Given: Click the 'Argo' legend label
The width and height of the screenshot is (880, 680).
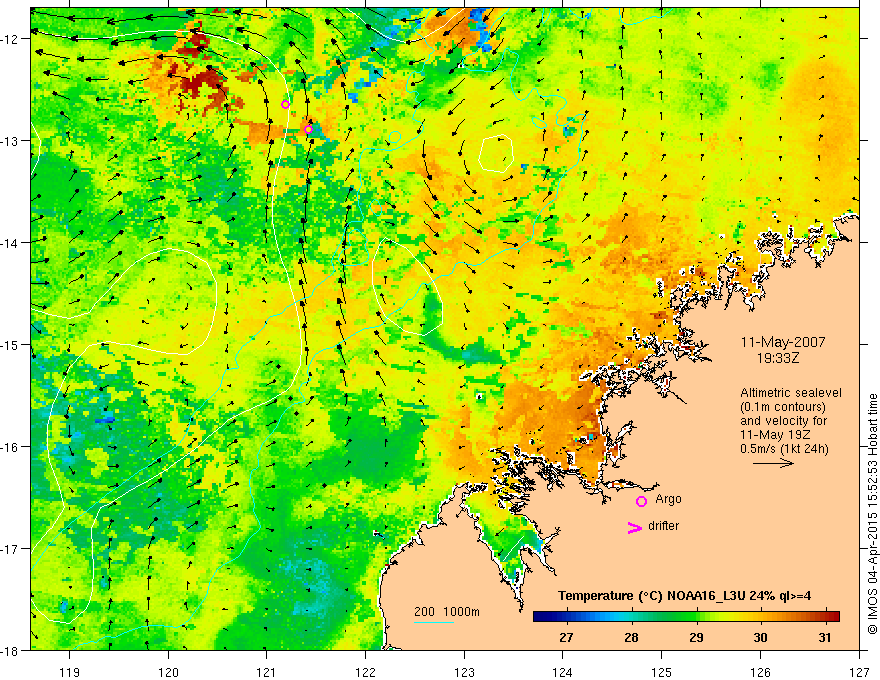Looking at the screenshot, I should click(x=668, y=499).
